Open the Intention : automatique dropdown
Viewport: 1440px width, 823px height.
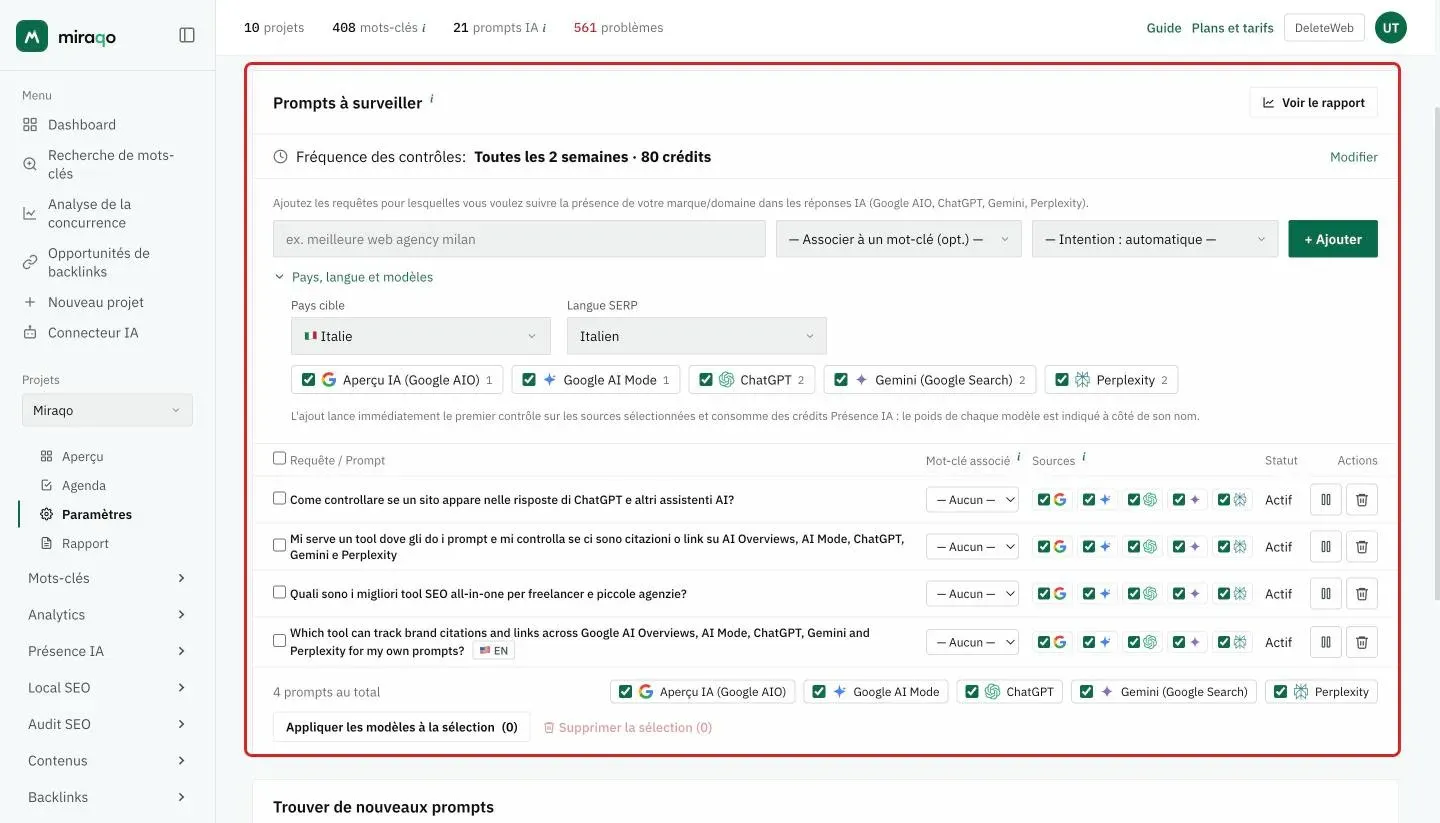pyautogui.click(x=1155, y=239)
